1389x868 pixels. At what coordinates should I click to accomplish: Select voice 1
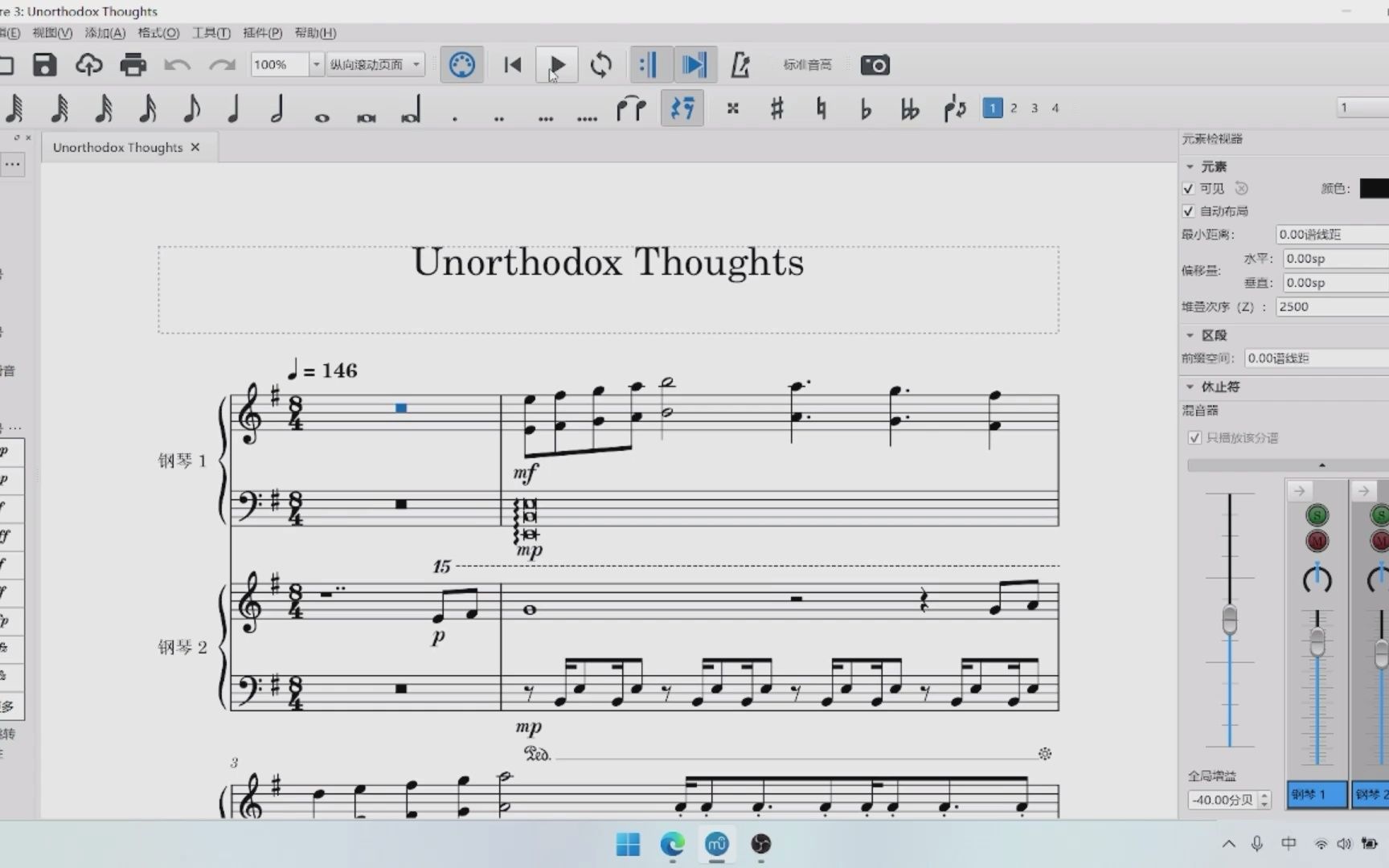pyautogui.click(x=993, y=108)
